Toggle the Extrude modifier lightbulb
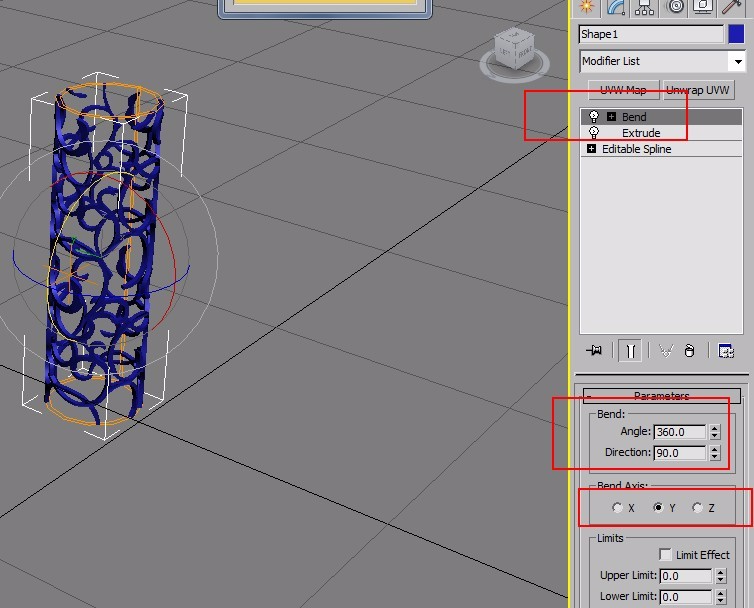The height and width of the screenshot is (608, 754). [594, 132]
